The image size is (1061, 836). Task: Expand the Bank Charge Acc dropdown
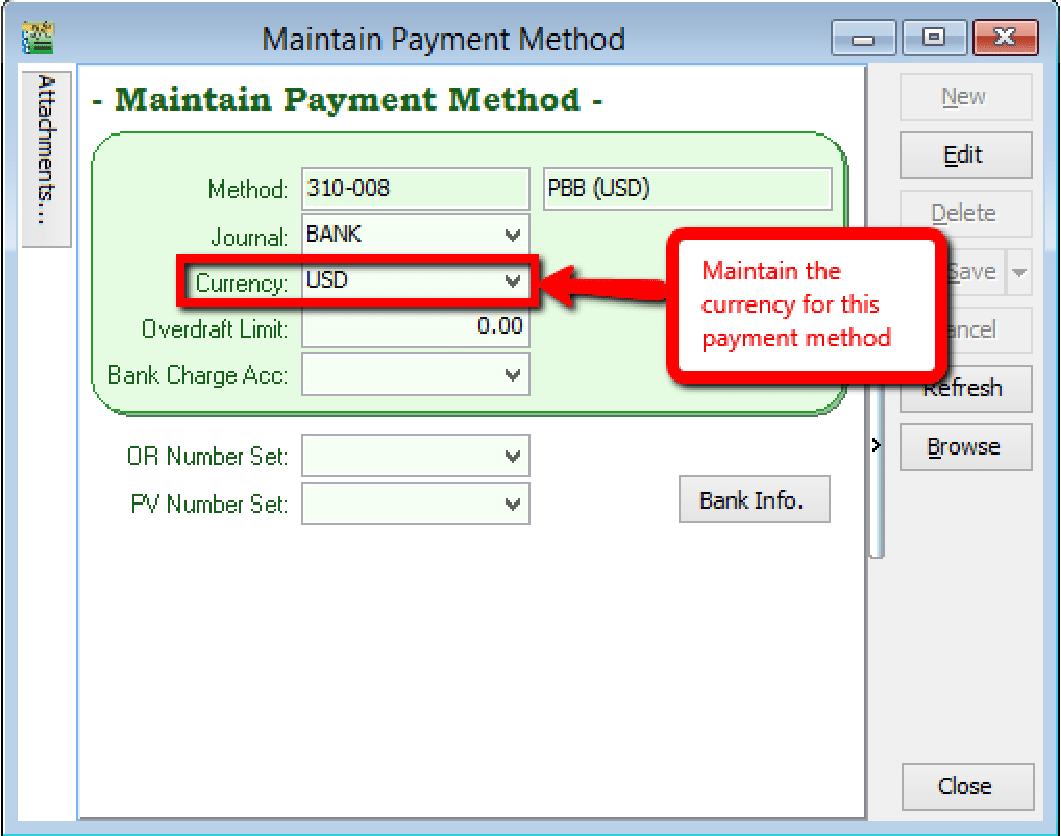click(x=513, y=376)
